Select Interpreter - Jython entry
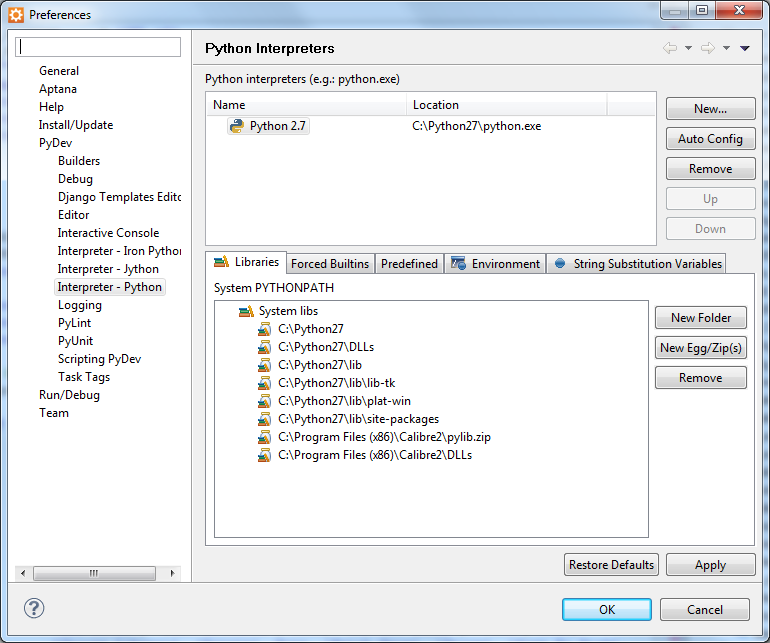The width and height of the screenshot is (770, 643). [108, 269]
